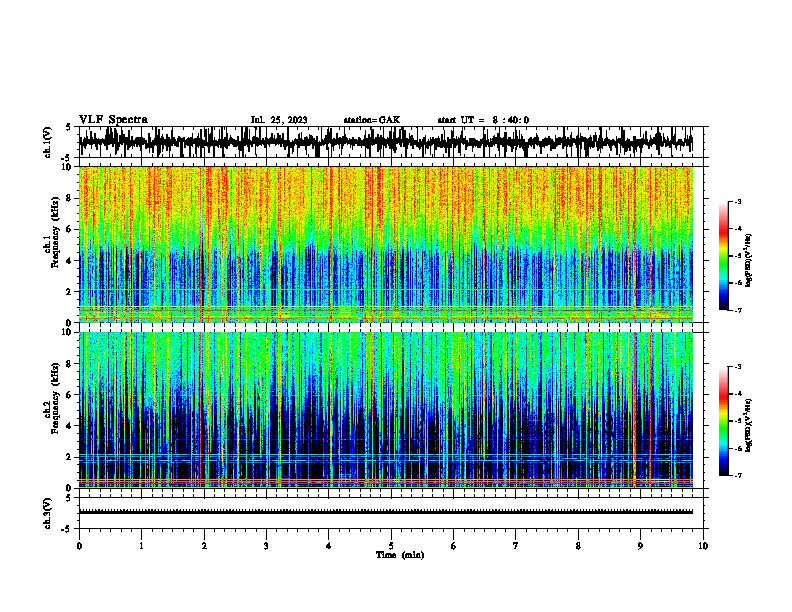
Task: Click the "VLF Spectra" plot title
Action: point(113,120)
